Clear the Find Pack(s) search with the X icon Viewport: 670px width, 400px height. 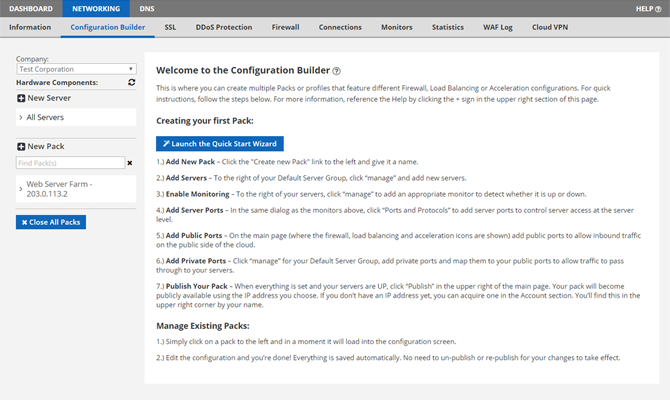(x=130, y=163)
